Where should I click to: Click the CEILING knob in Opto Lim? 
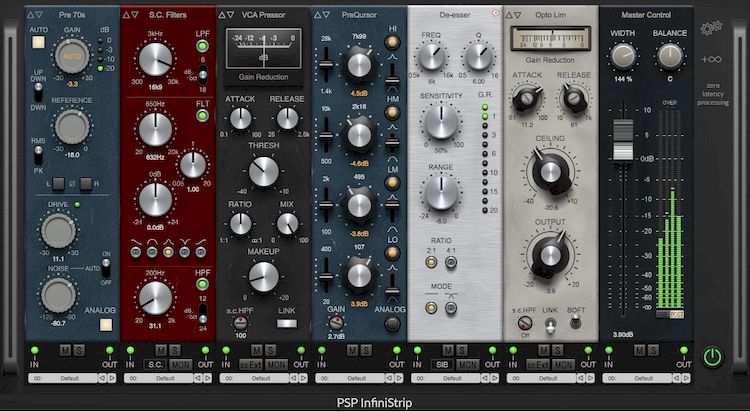click(x=550, y=171)
